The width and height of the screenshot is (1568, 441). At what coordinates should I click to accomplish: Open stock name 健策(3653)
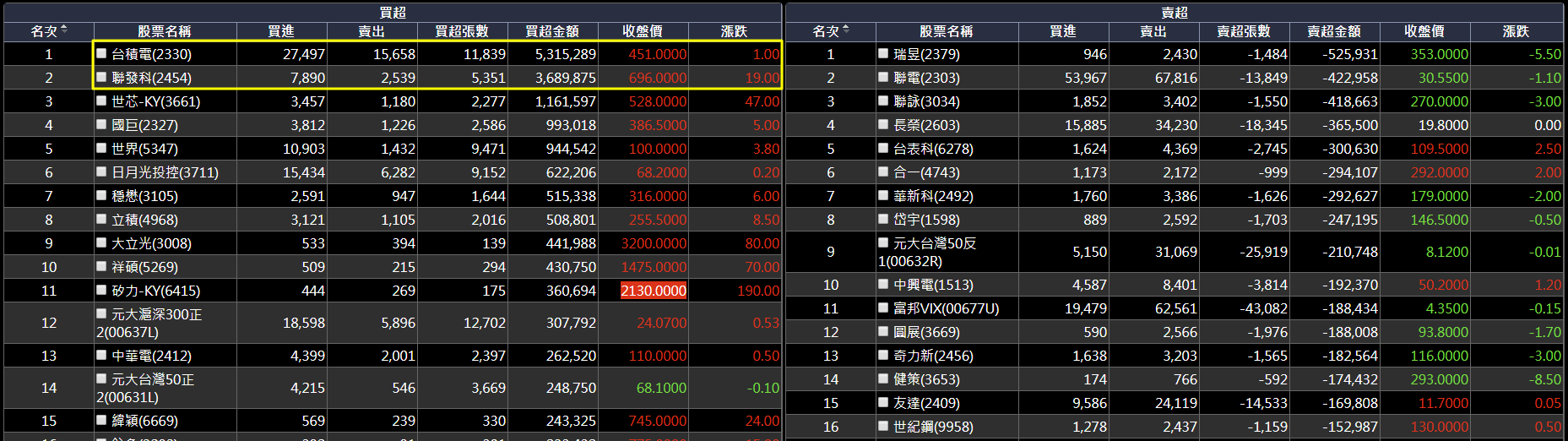click(927, 379)
